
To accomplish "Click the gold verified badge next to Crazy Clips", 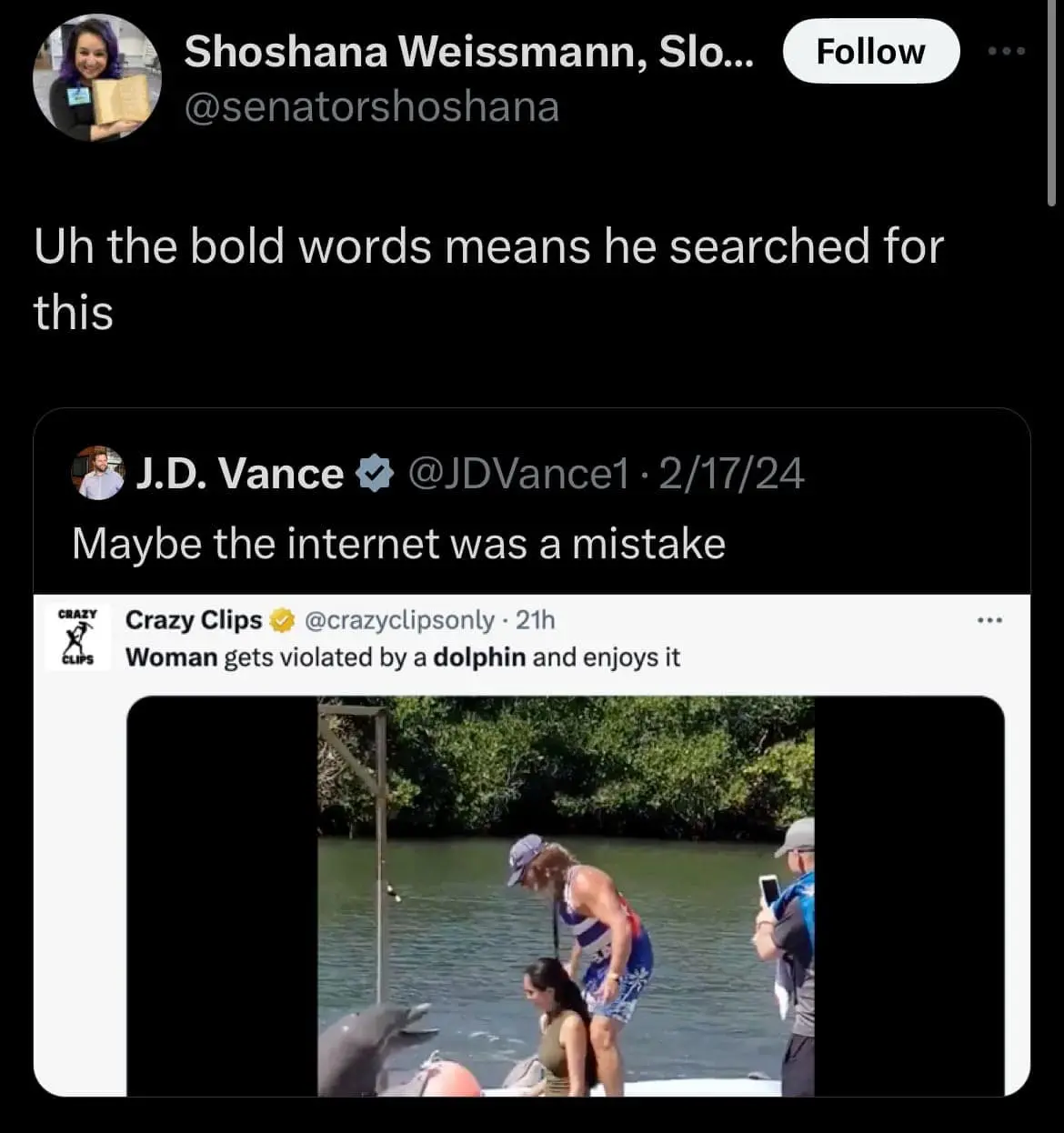I will click(283, 621).
